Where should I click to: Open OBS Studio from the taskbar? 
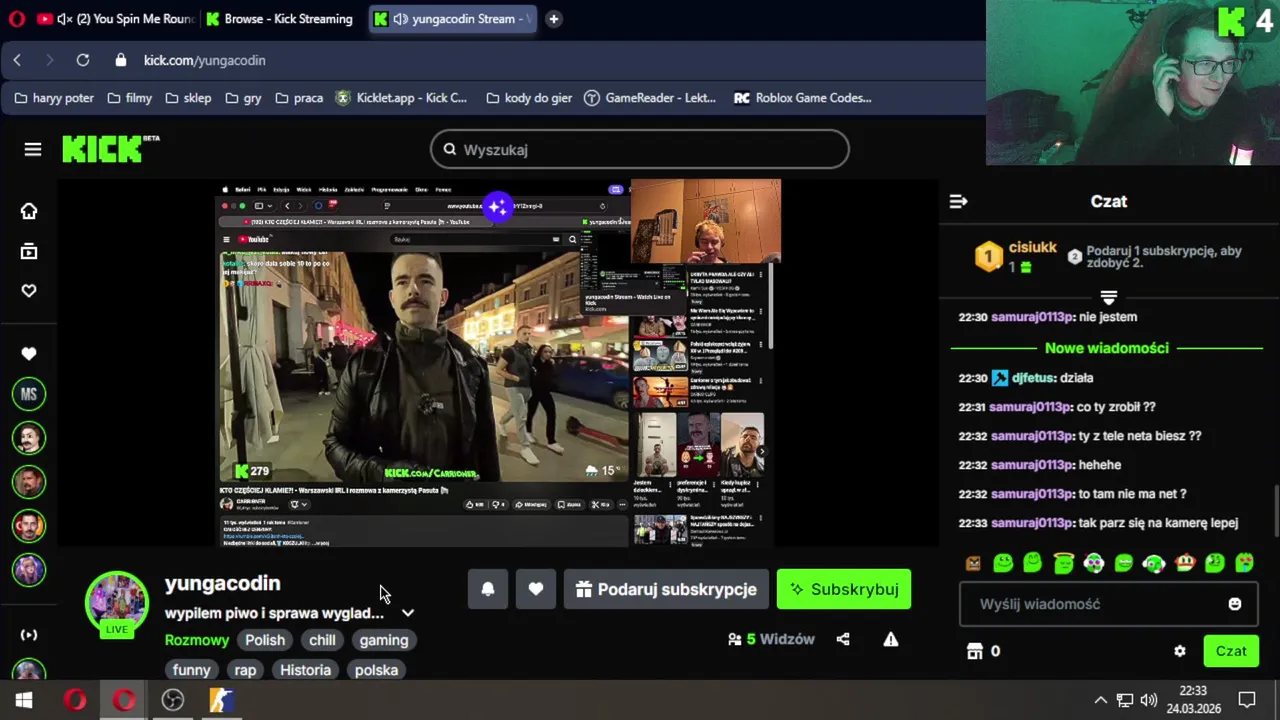click(x=173, y=700)
